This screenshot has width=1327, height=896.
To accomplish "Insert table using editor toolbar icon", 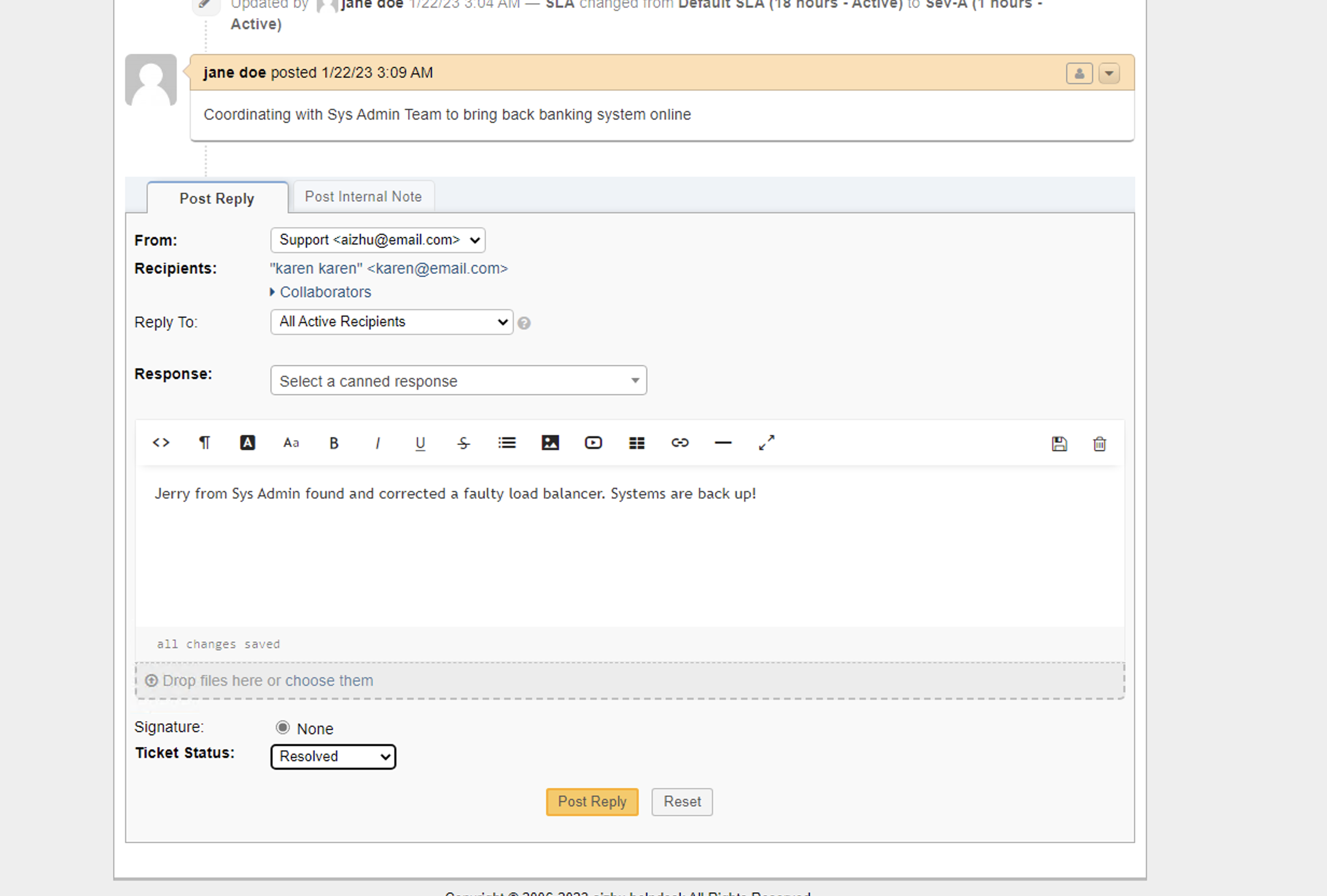I will [637, 443].
